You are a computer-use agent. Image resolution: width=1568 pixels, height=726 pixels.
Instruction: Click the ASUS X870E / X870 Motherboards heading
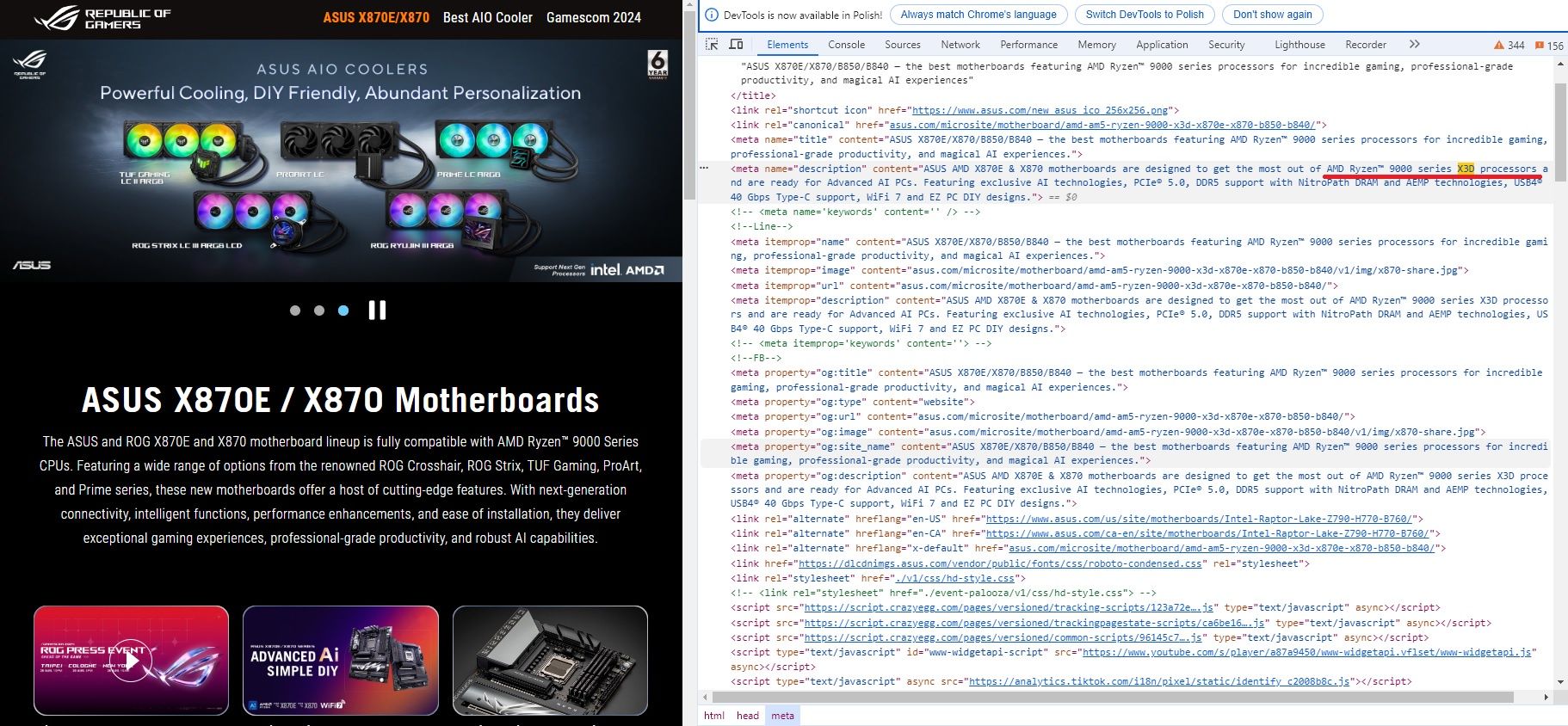click(x=341, y=400)
